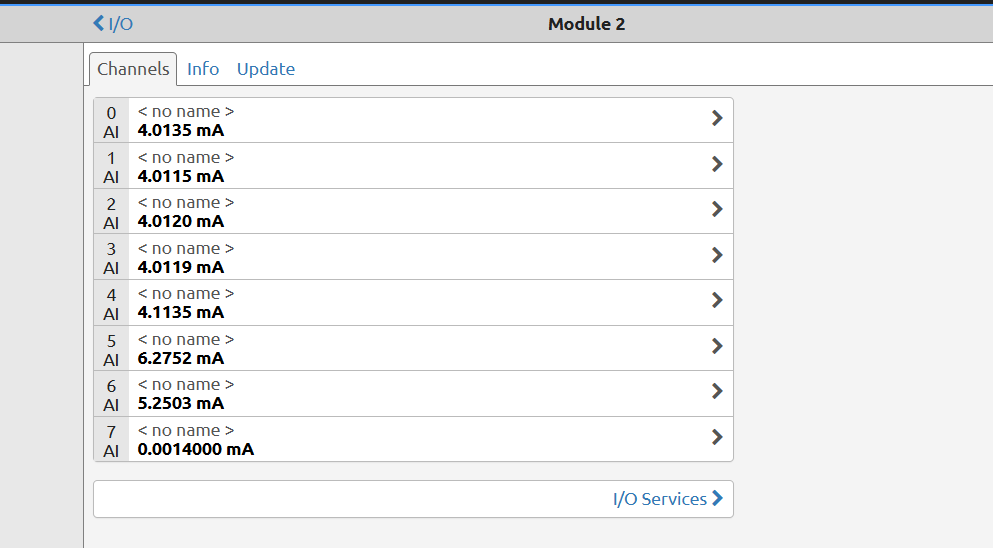Open channel reading 4.0135 mA

[x=181, y=130]
